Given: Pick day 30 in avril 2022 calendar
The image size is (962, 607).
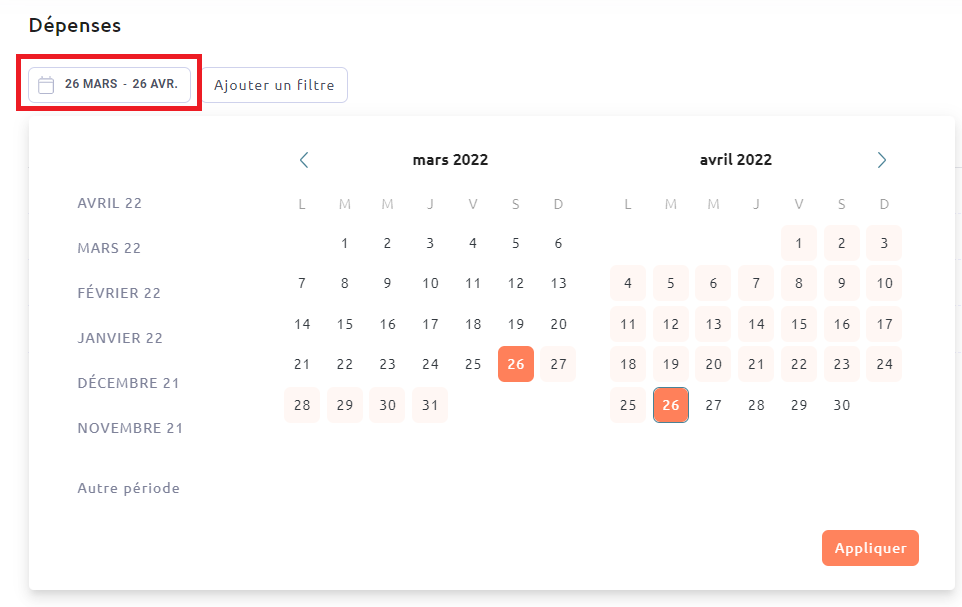Looking at the screenshot, I should (842, 405).
